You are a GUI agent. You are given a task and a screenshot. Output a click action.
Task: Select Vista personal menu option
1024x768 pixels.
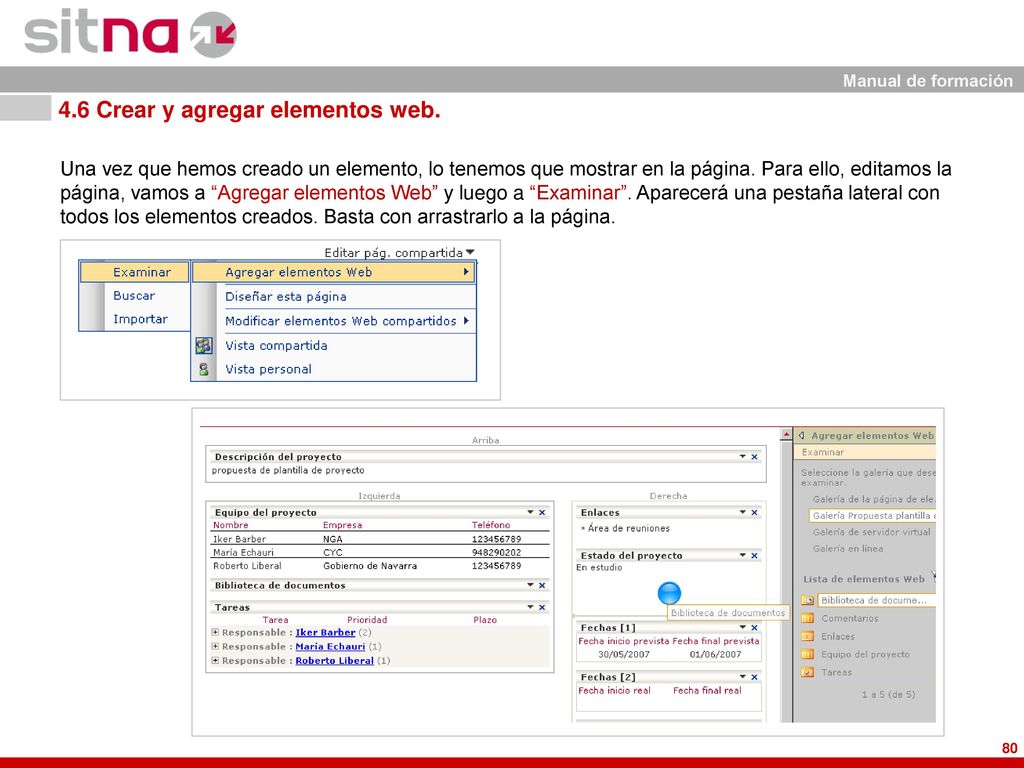(268, 369)
